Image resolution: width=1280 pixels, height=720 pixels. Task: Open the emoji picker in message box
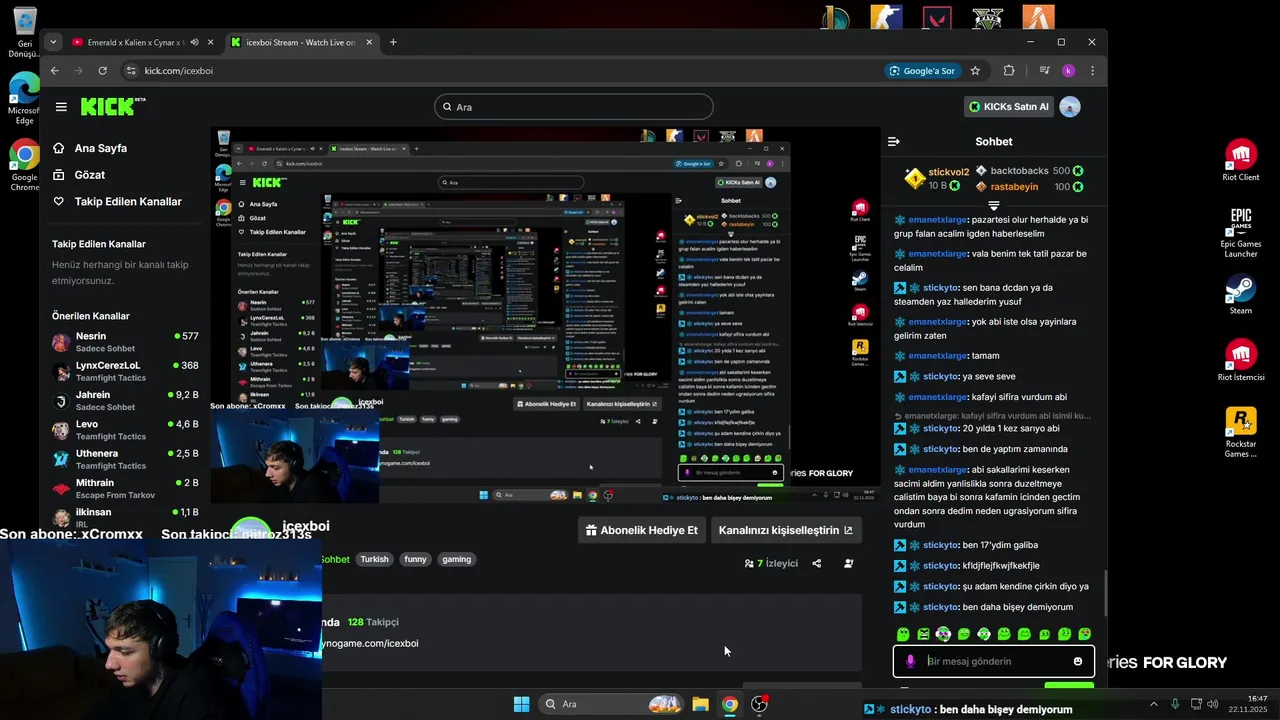point(1077,661)
